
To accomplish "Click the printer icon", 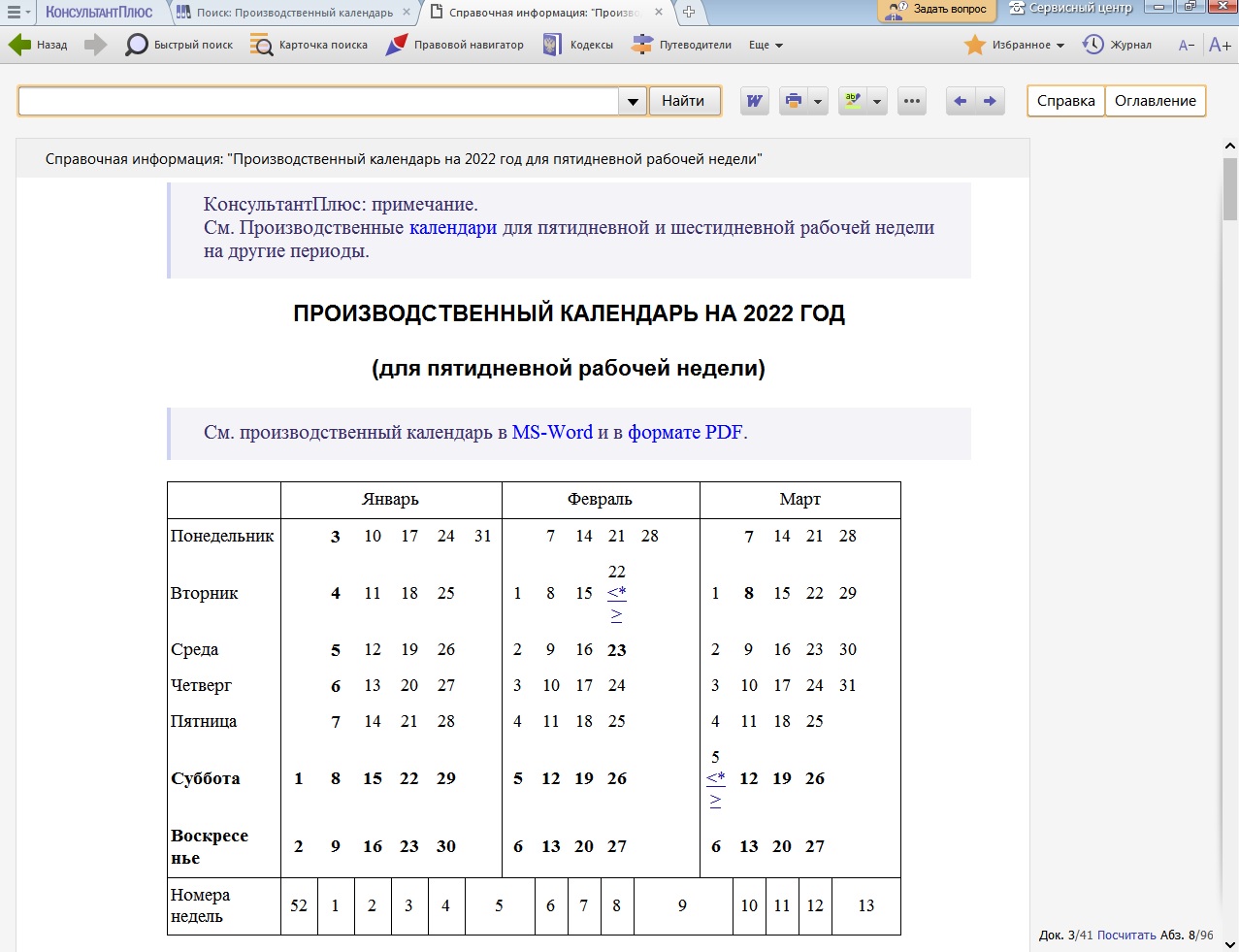I will click(794, 101).
